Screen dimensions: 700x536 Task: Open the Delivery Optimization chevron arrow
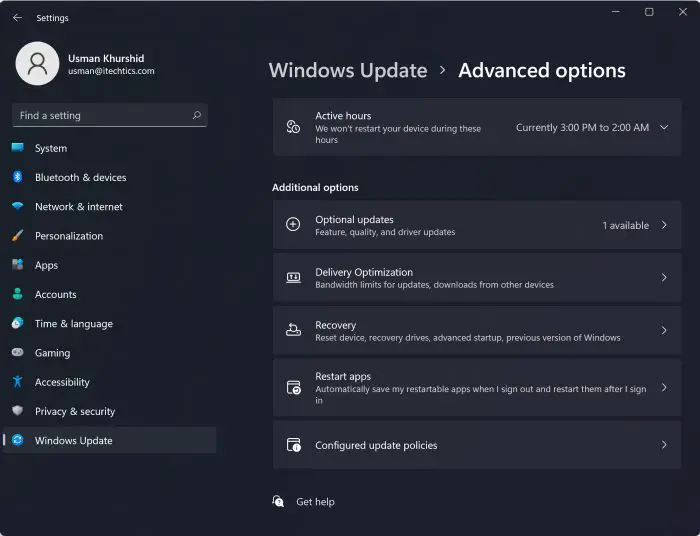coord(664,278)
